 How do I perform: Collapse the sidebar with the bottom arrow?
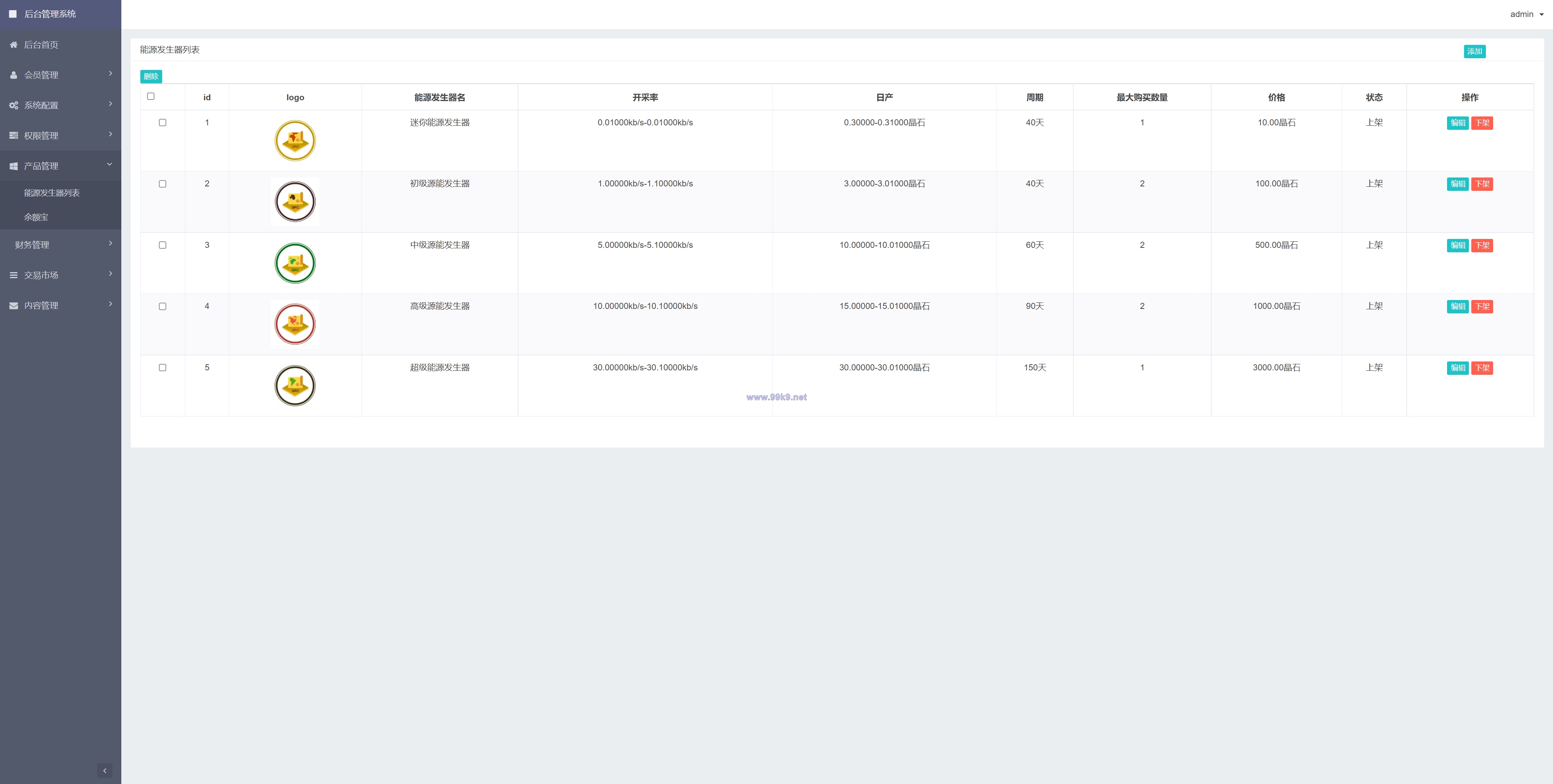[x=105, y=770]
